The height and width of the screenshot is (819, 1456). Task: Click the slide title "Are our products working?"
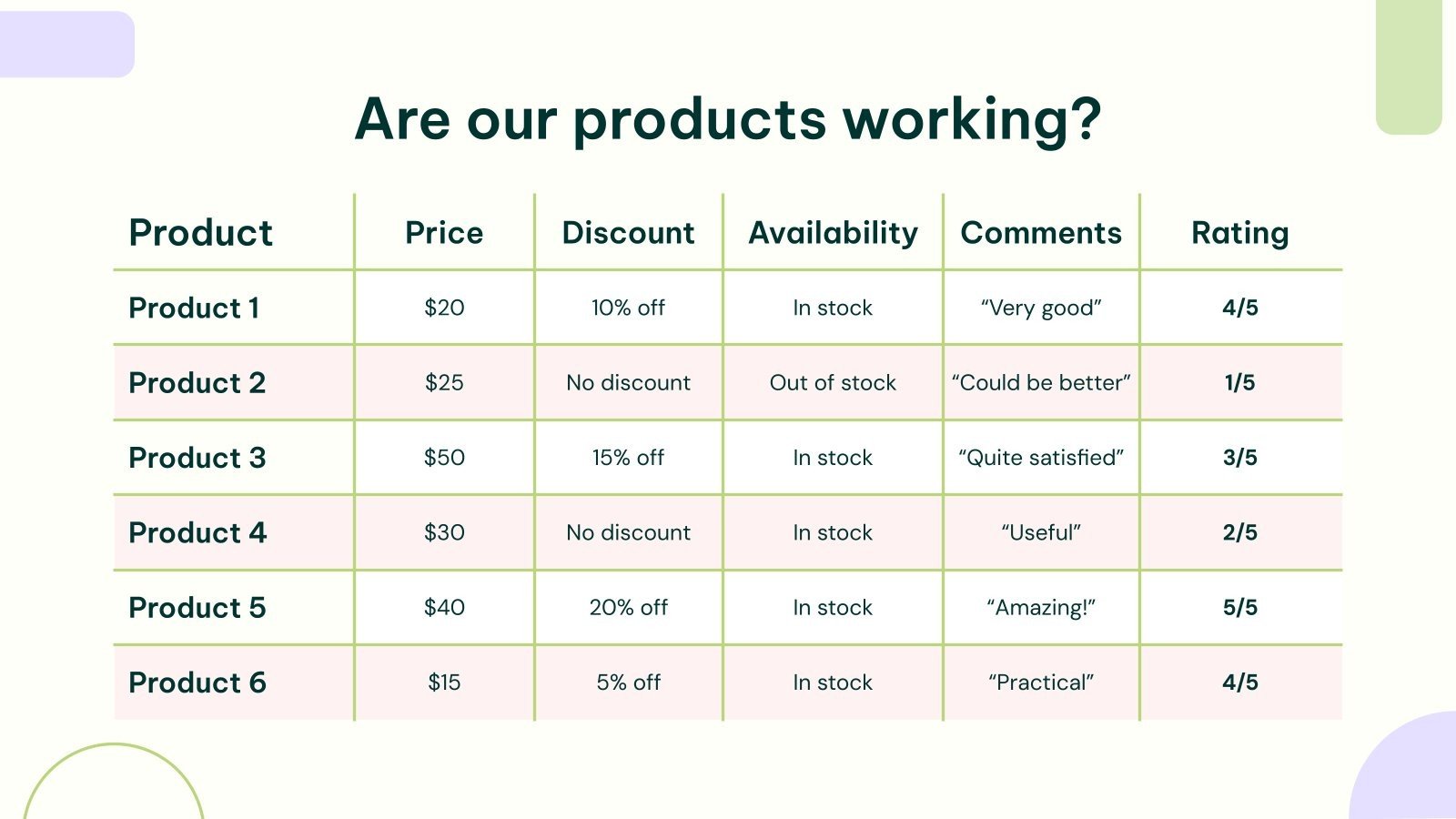[728, 119]
